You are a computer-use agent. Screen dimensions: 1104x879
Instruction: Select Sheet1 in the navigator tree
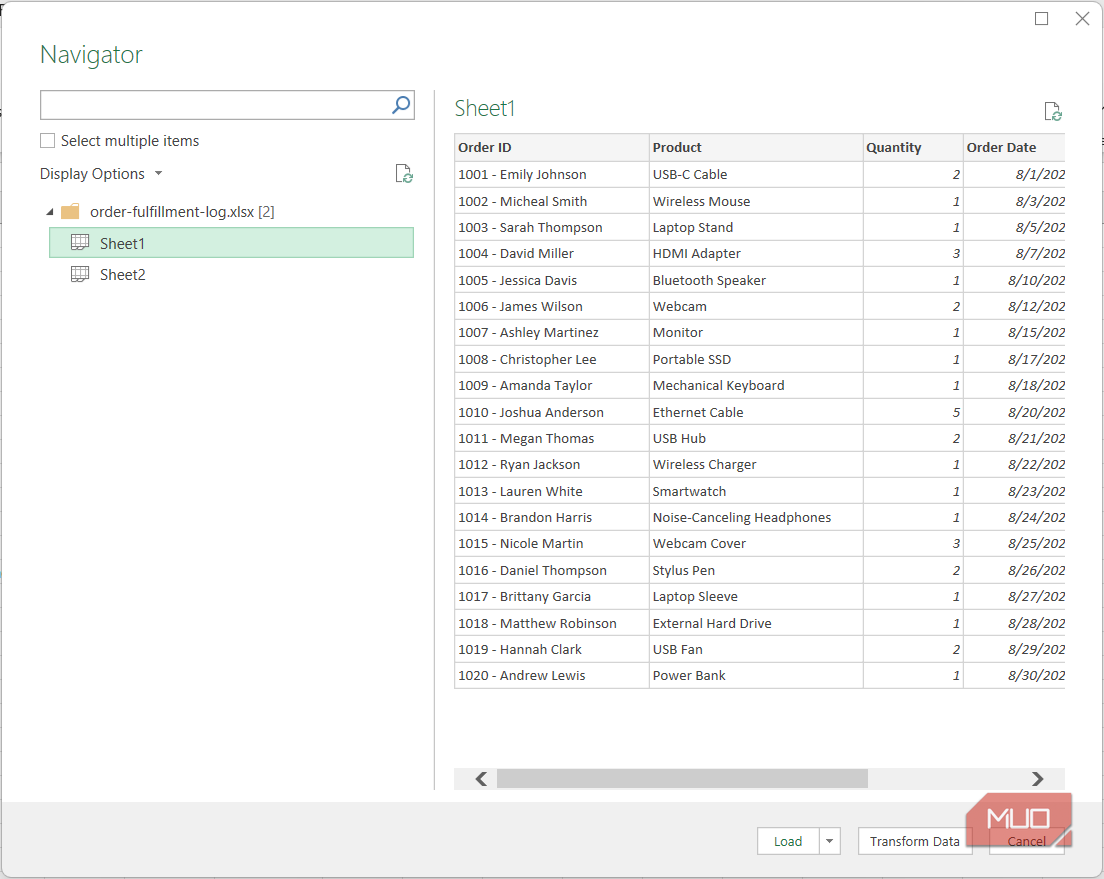[231, 243]
